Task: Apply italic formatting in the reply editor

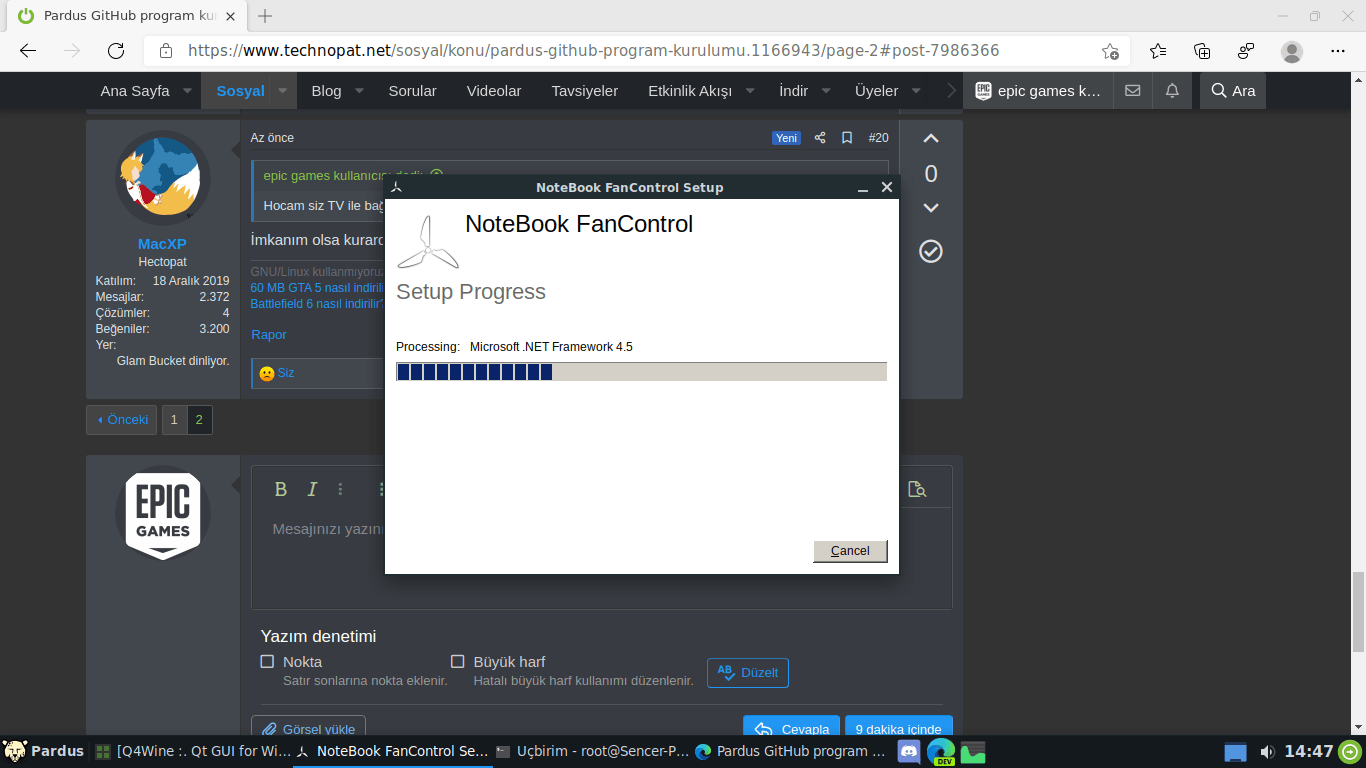Action: pos(312,489)
